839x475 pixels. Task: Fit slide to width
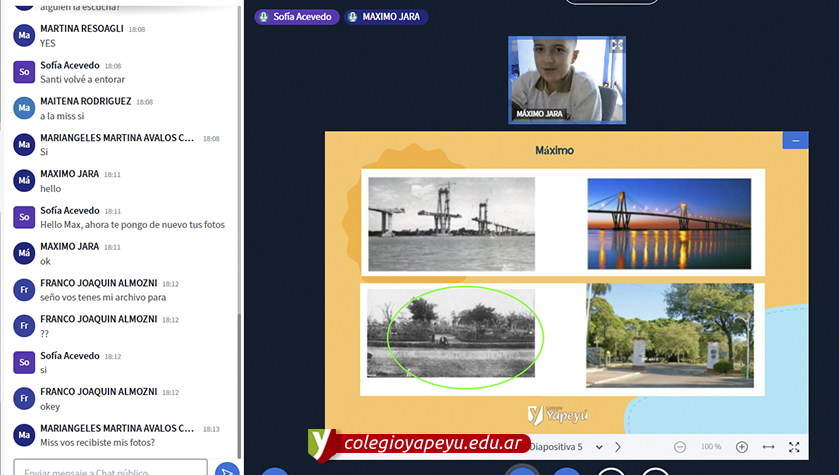point(768,447)
